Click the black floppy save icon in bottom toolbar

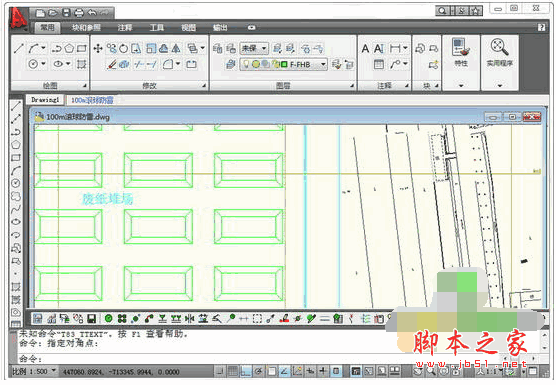click(91, 319)
